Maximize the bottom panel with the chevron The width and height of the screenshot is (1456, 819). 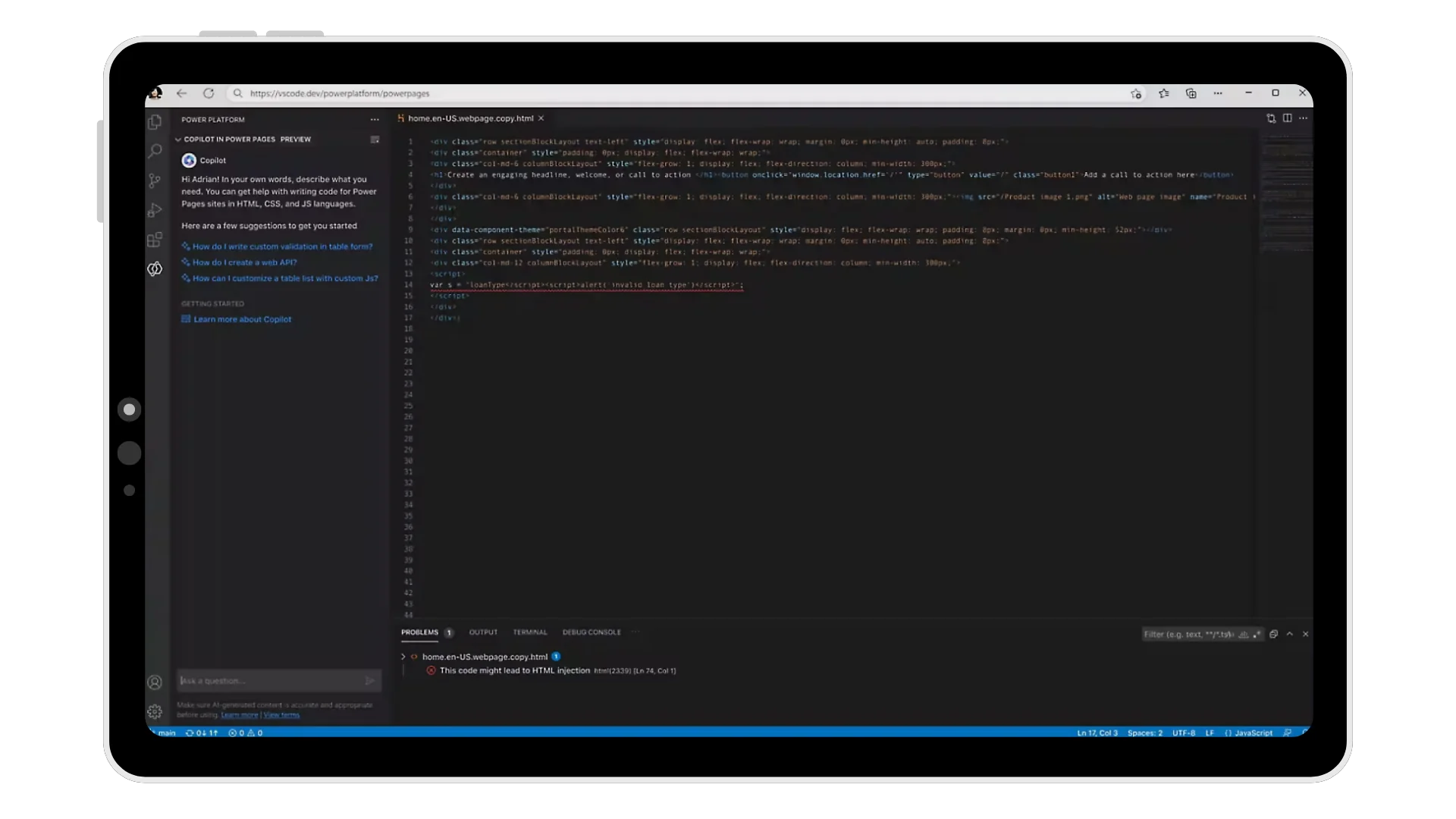tap(1290, 634)
